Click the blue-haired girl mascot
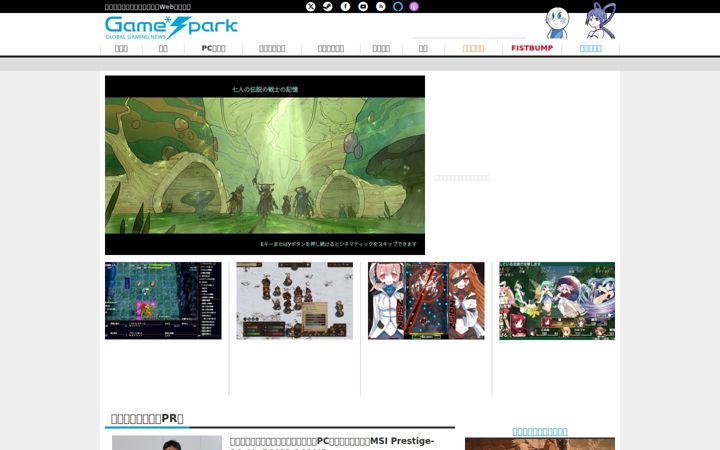This screenshot has height=450, width=720. pos(600,21)
